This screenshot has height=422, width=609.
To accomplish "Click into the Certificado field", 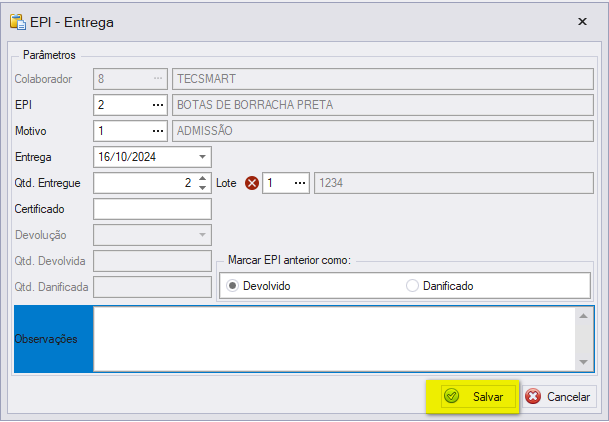I will tap(152, 209).
